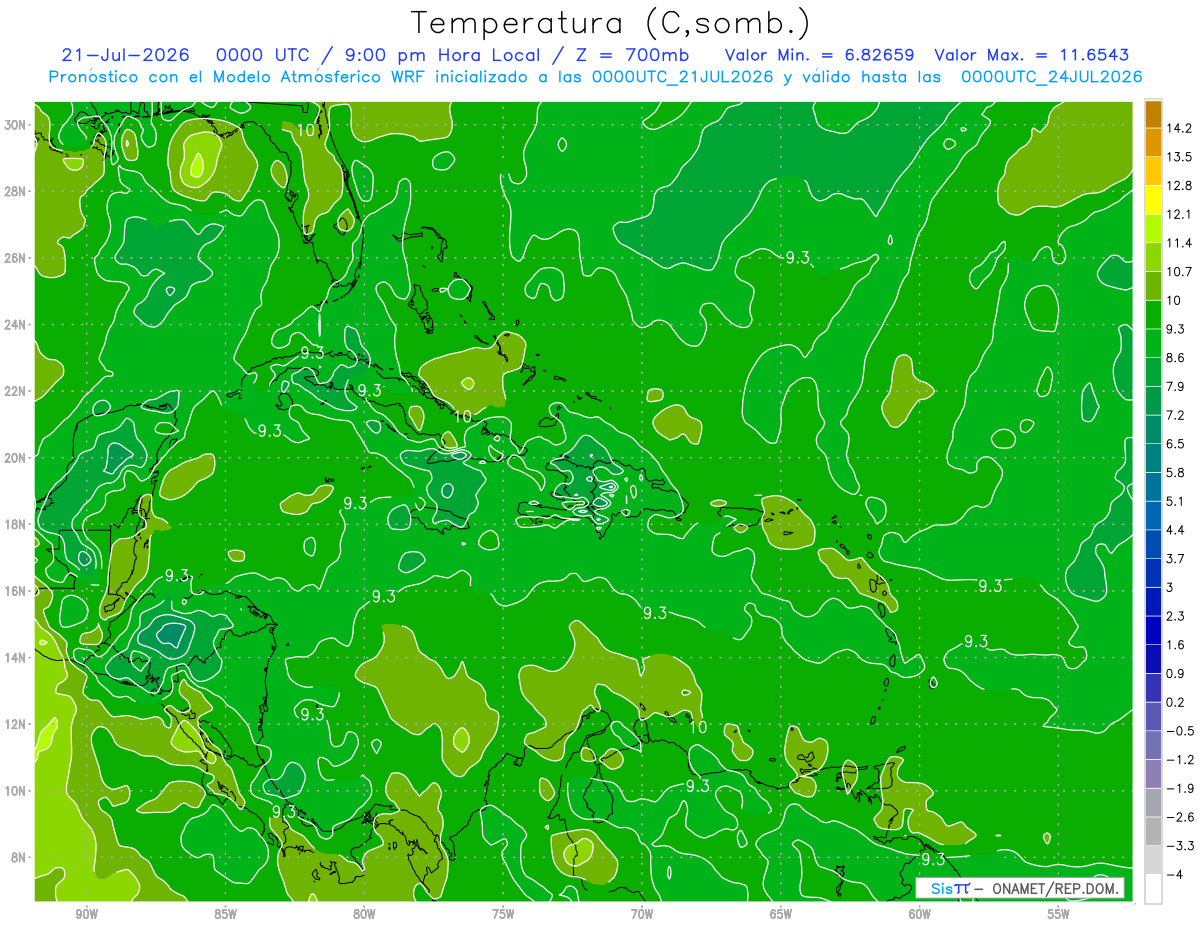Pick the dark blue swatch between 1.6 and 2.3
Screen dimensions: 1200x927
click(1153, 630)
